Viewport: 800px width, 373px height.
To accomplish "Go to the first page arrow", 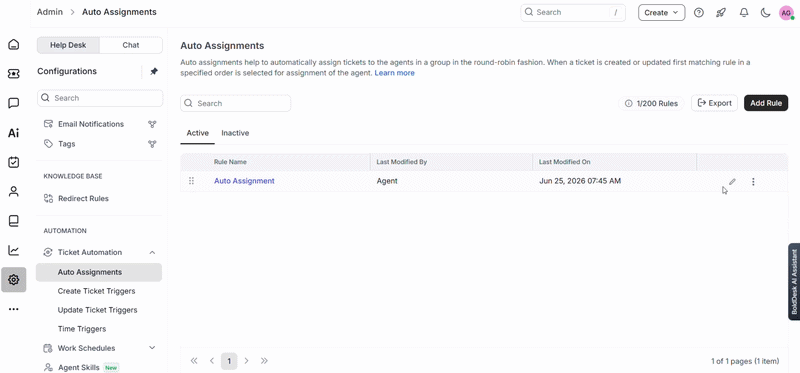I will click(194, 361).
